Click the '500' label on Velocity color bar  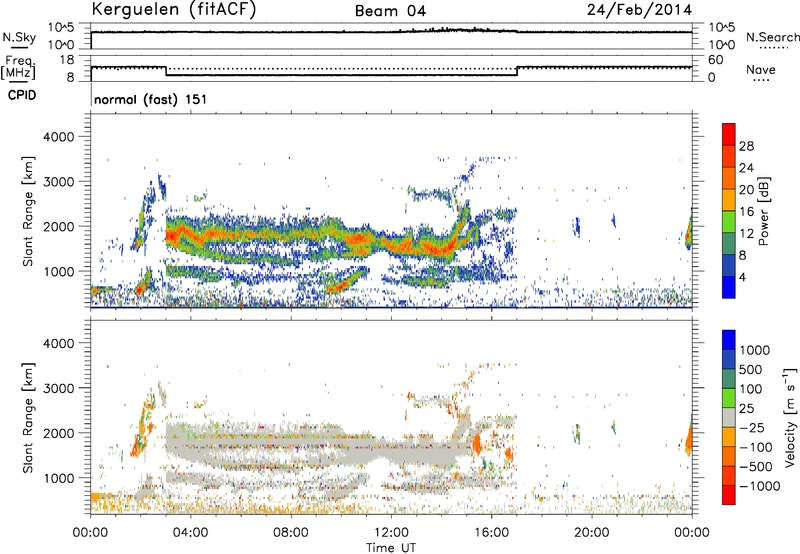[x=751, y=369]
